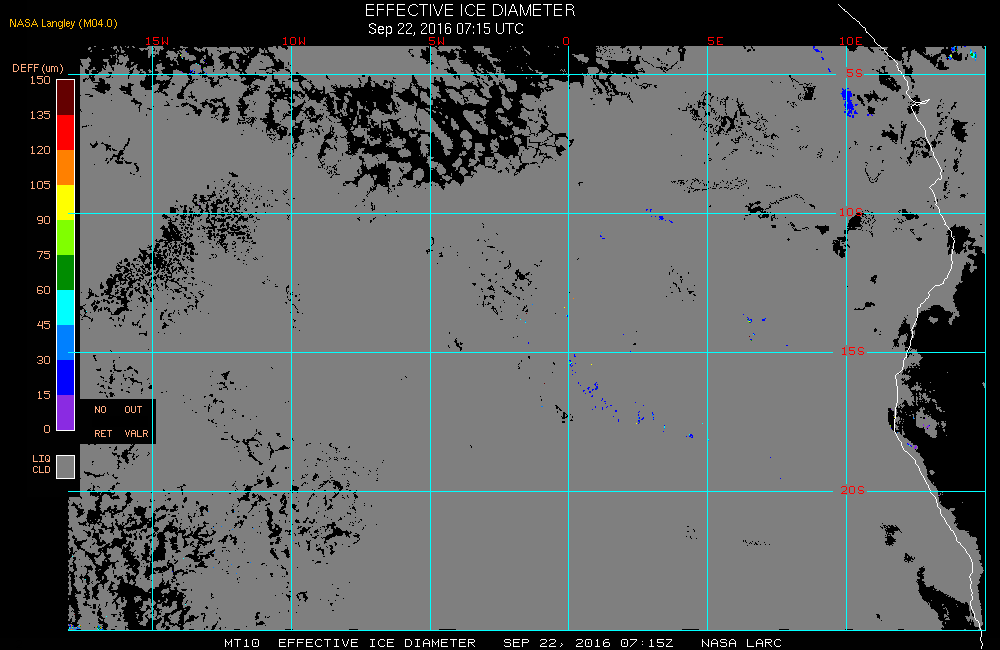Image resolution: width=1000 pixels, height=650 pixels.
Task: Click the light green legend band
Action: tap(66, 237)
